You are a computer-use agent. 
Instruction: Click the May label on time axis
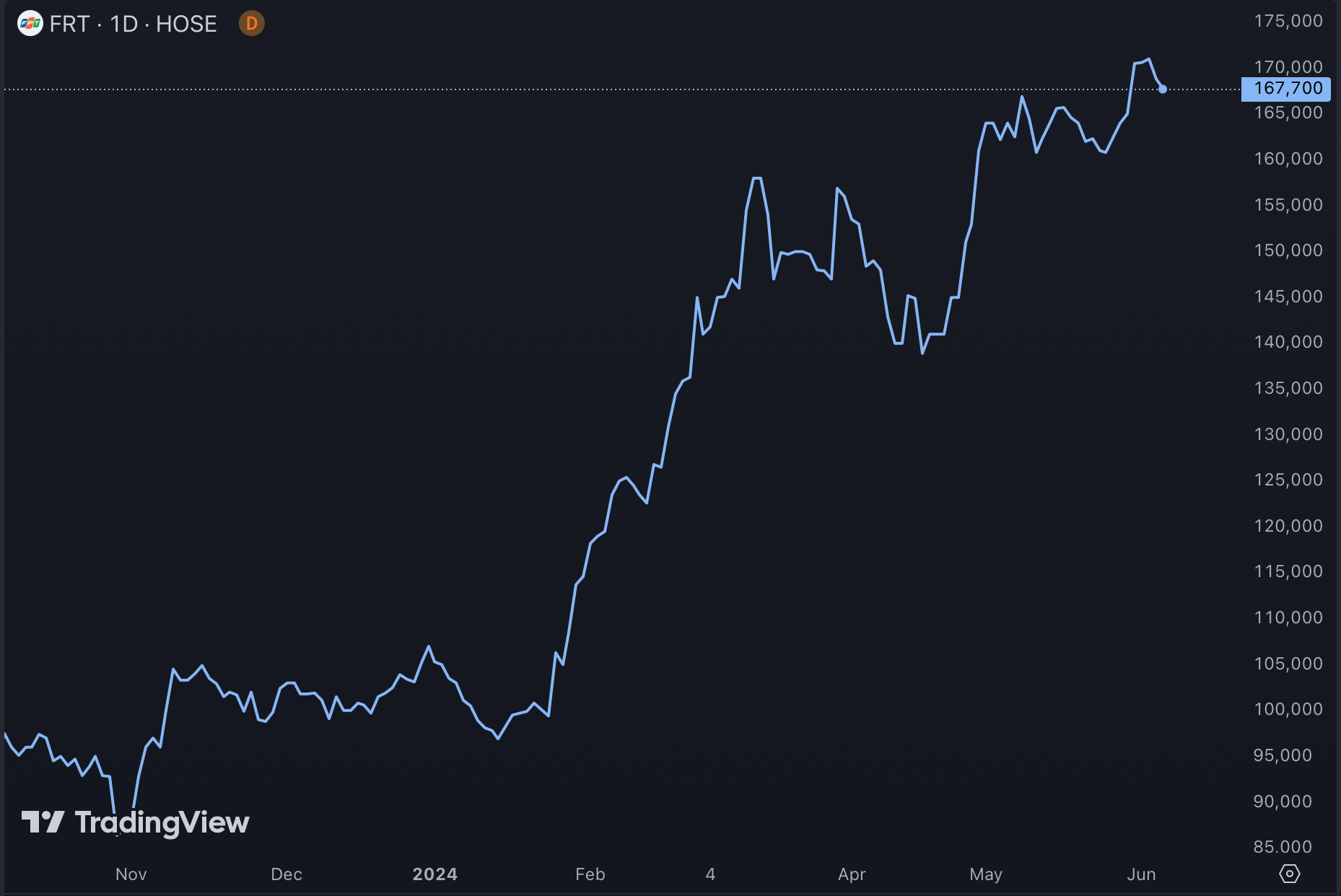tap(986, 874)
